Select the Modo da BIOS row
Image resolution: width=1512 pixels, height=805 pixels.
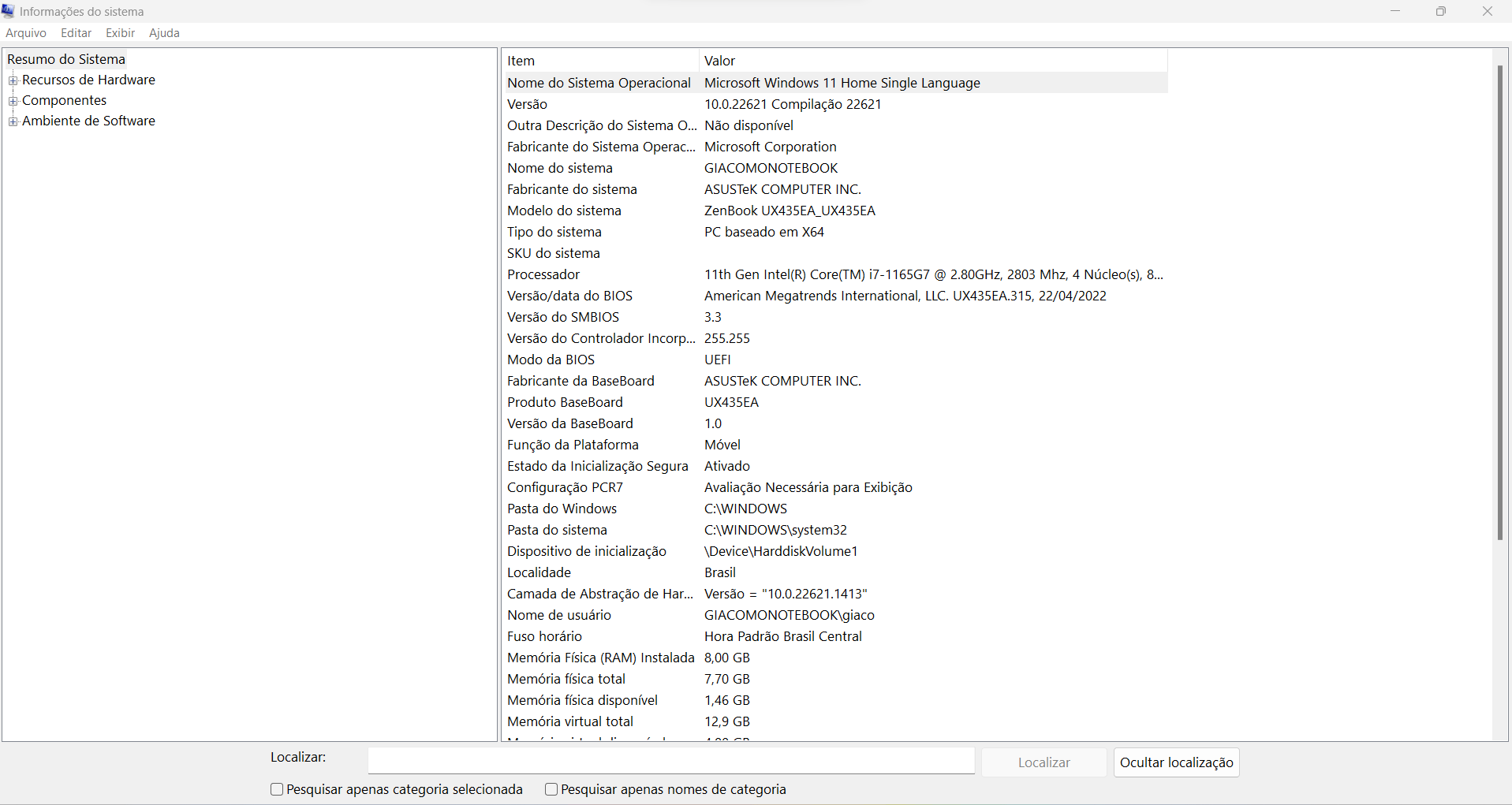[x=835, y=360]
